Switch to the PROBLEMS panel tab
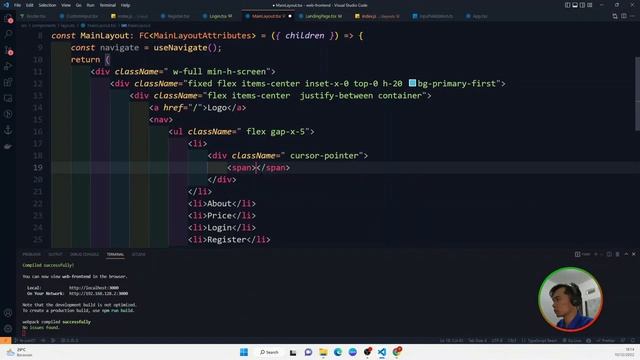 [31, 254]
